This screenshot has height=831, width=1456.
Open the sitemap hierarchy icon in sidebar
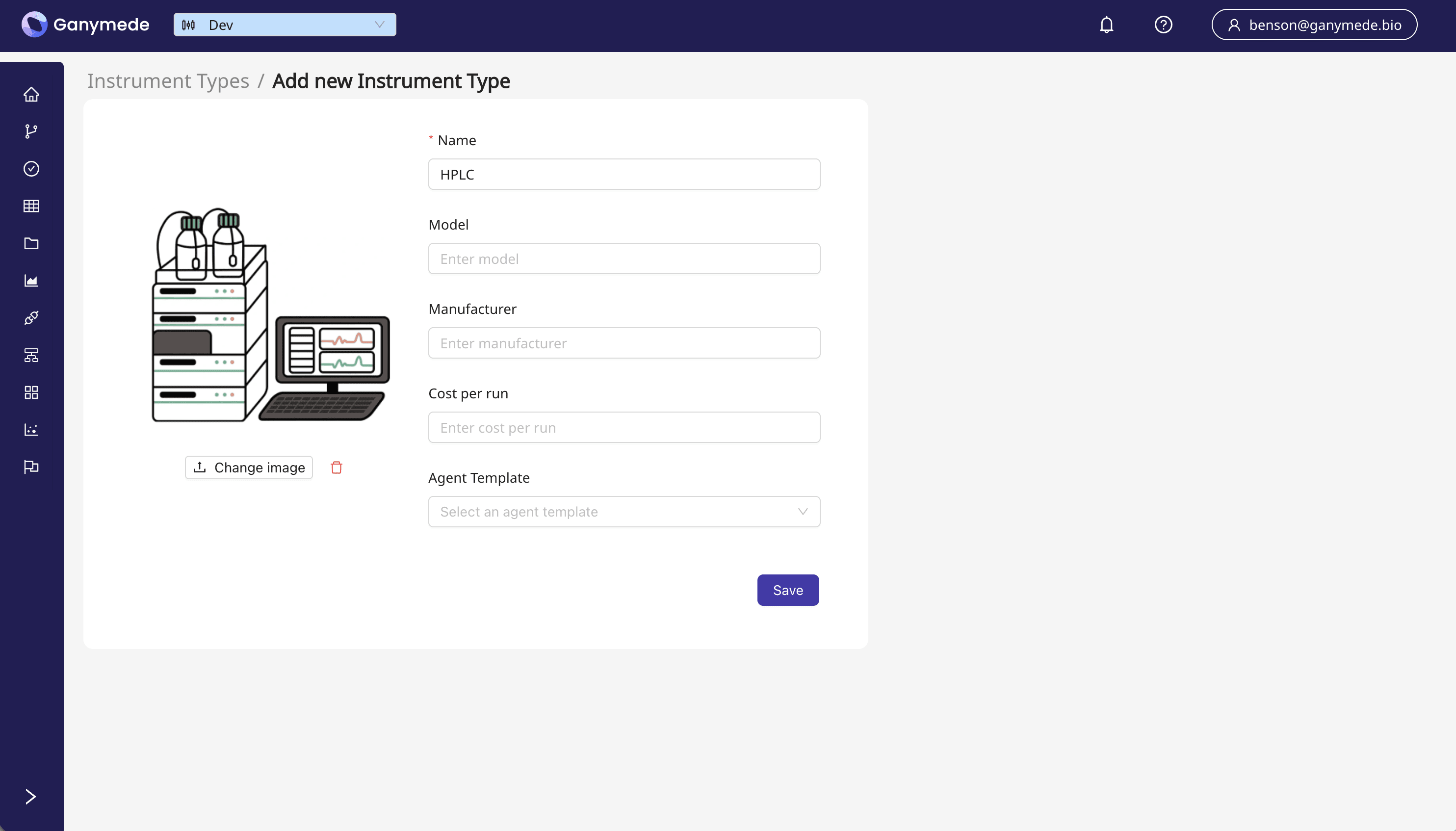pos(31,355)
